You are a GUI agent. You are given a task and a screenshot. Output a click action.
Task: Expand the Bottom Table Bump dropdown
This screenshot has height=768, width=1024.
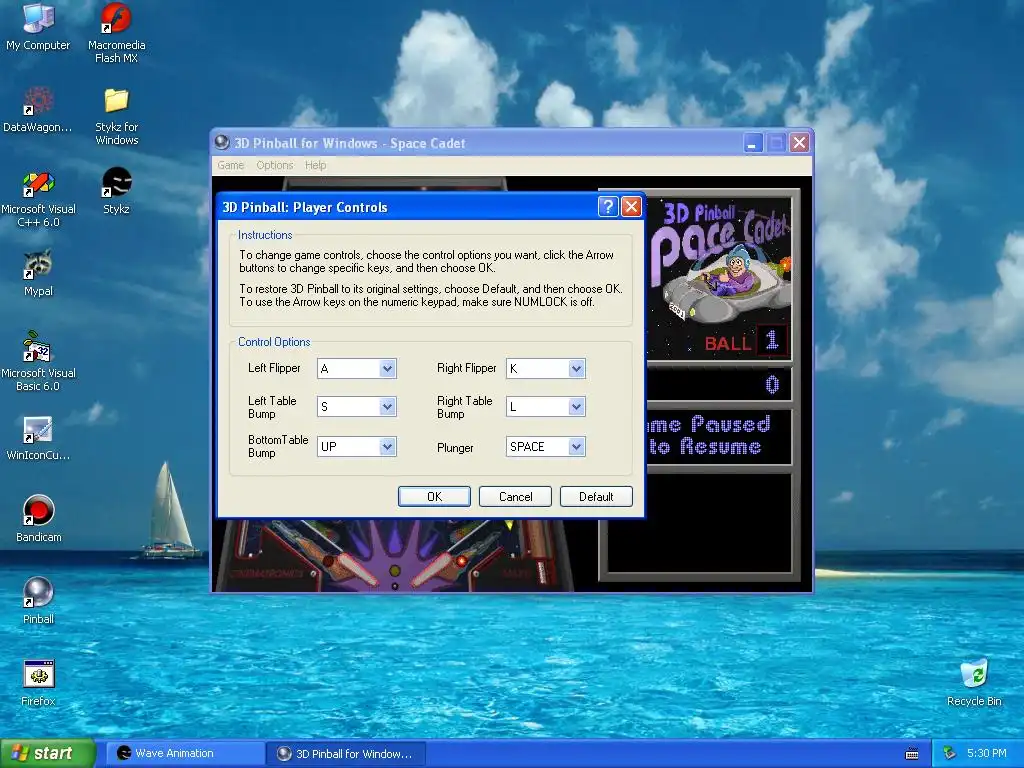click(x=387, y=447)
